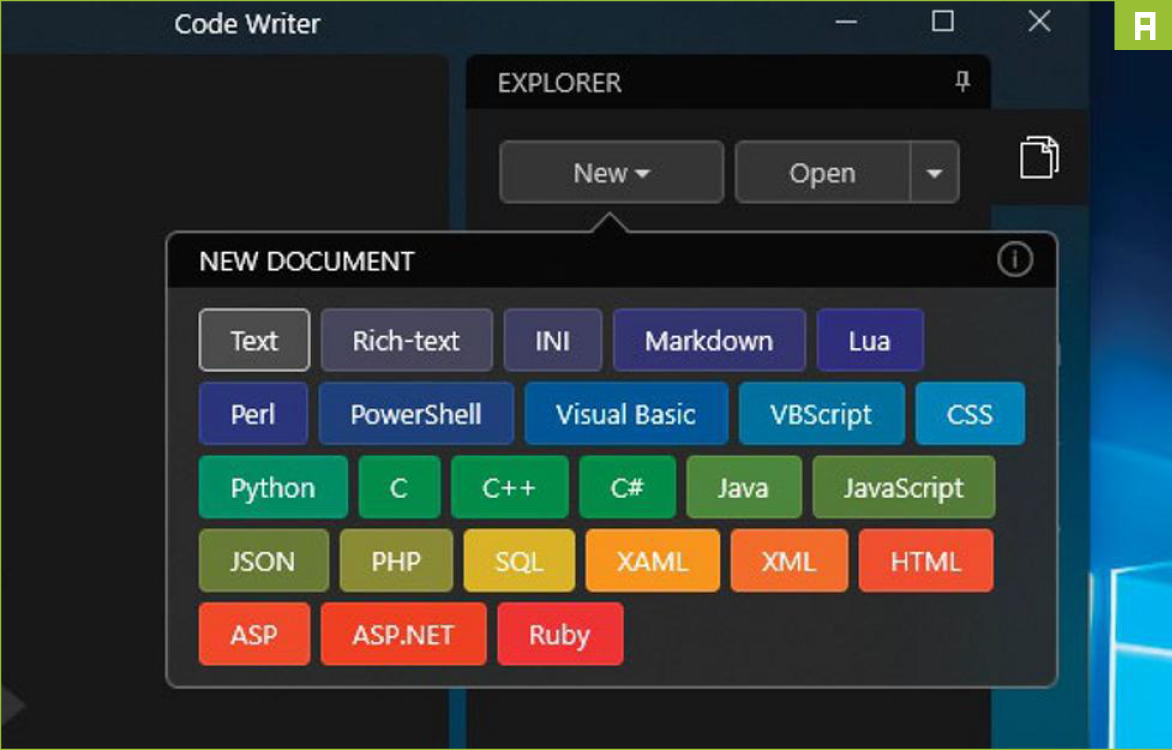This screenshot has height=750, width=1172.
Task: Choose Visual Basic document type
Action: (626, 414)
